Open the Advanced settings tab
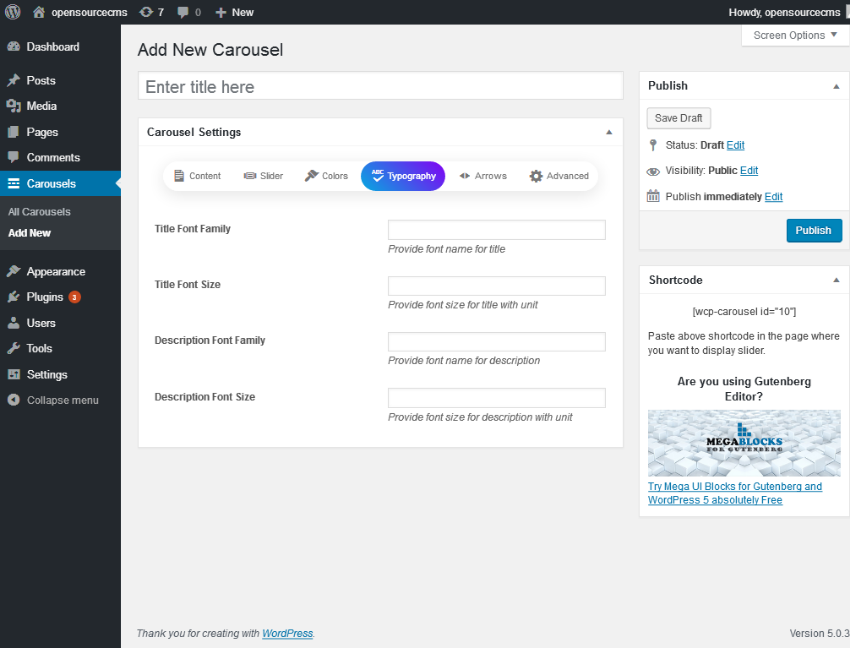This screenshot has height=648, width=850. [x=559, y=176]
